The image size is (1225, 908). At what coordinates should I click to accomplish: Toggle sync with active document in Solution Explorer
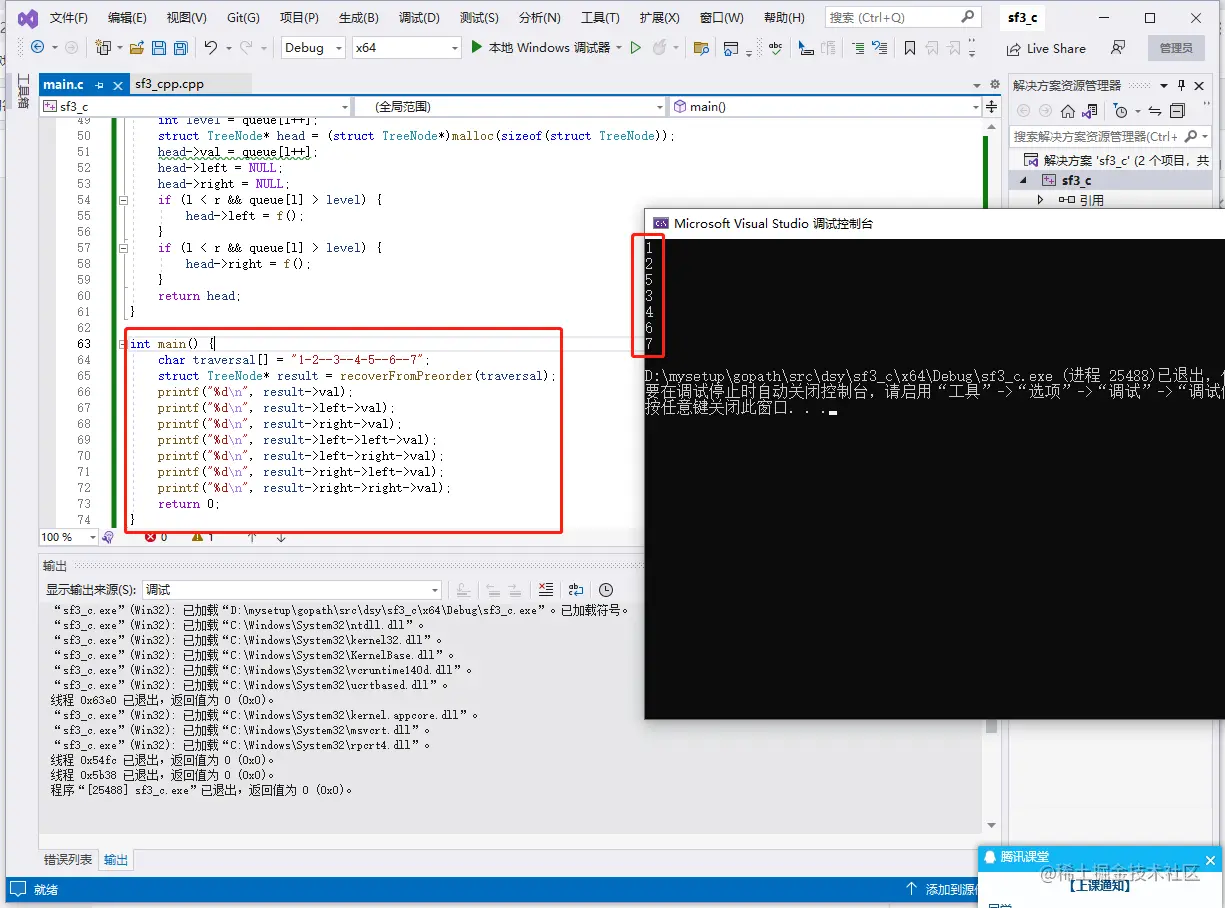1155,111
